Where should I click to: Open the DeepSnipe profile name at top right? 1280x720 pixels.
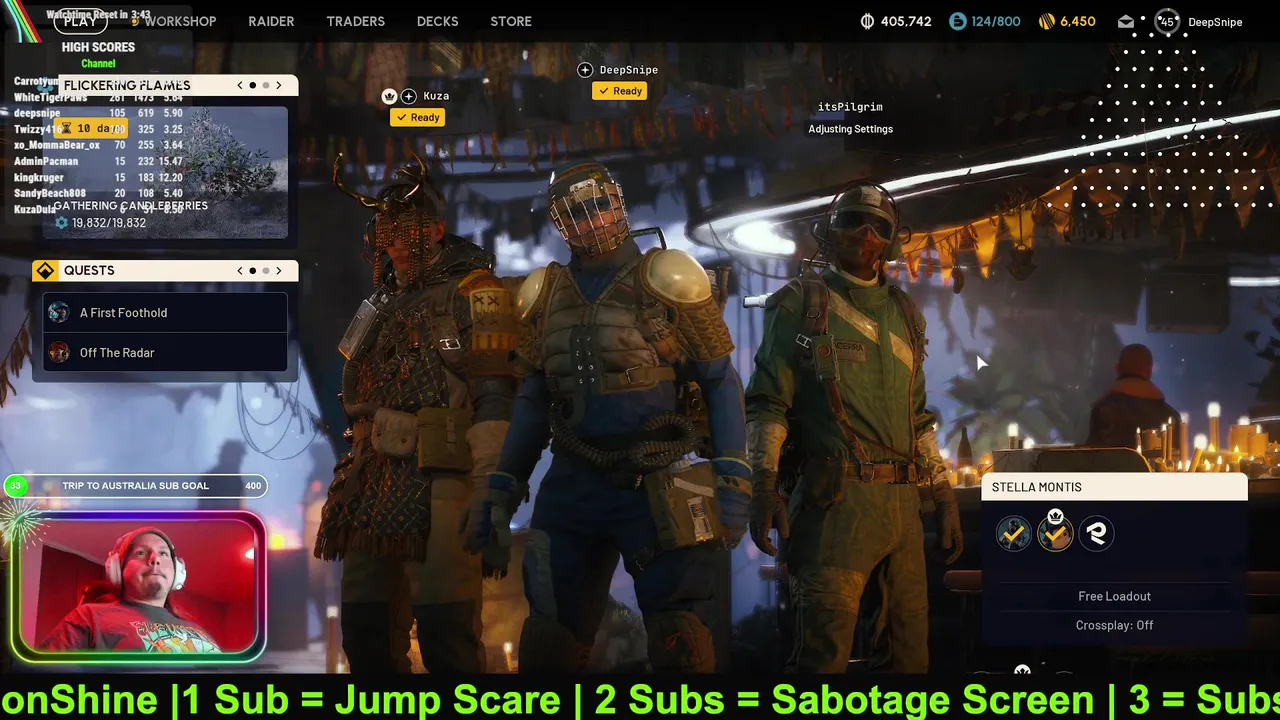(x=1215, y=22)
